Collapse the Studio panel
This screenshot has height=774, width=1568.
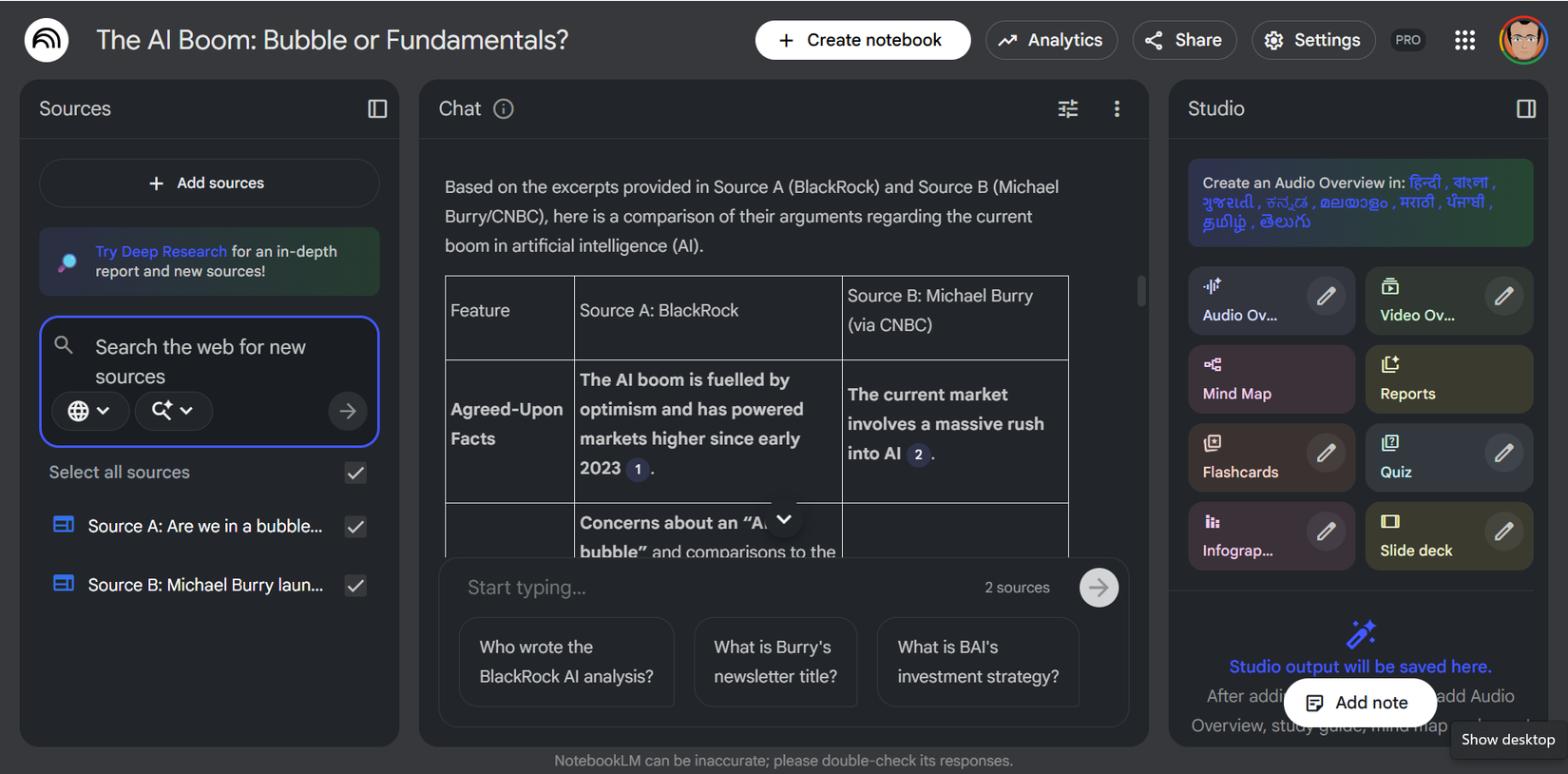(x=1525, y=108)
